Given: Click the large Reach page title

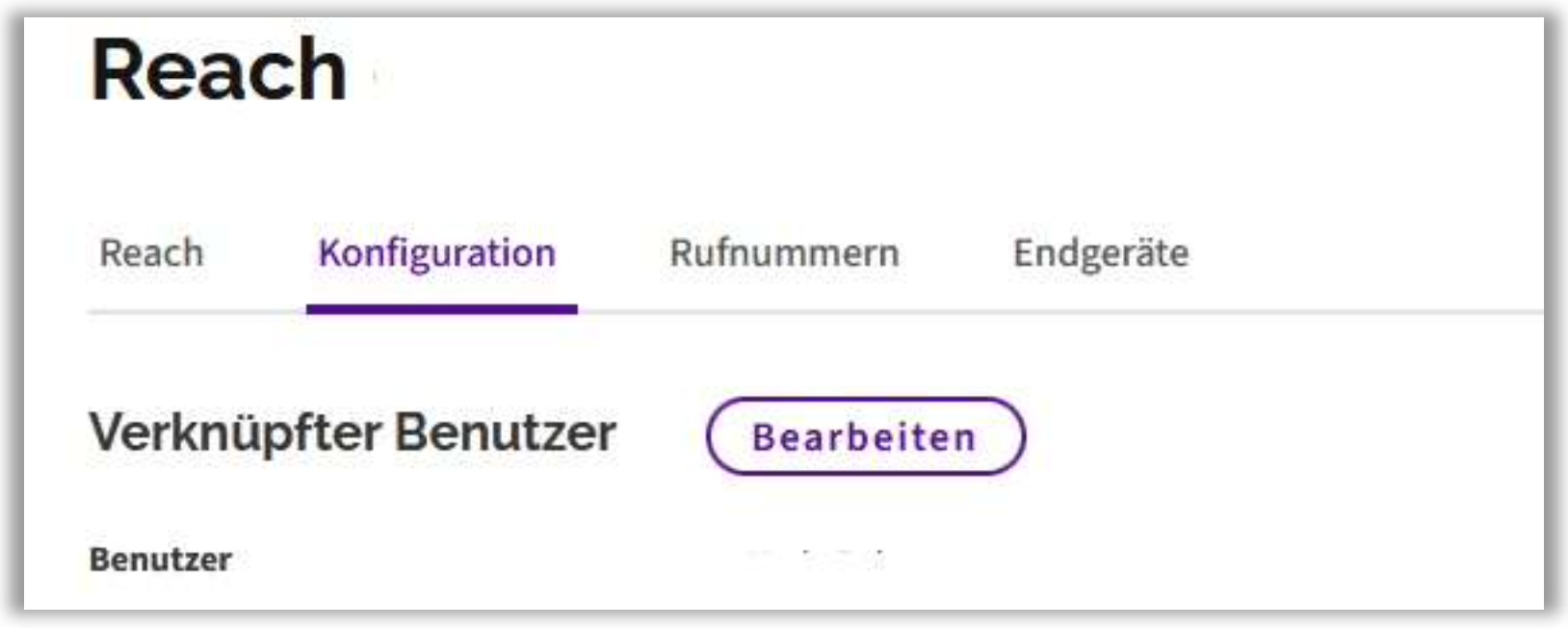Looking at the screenshot, I should 219,70.
